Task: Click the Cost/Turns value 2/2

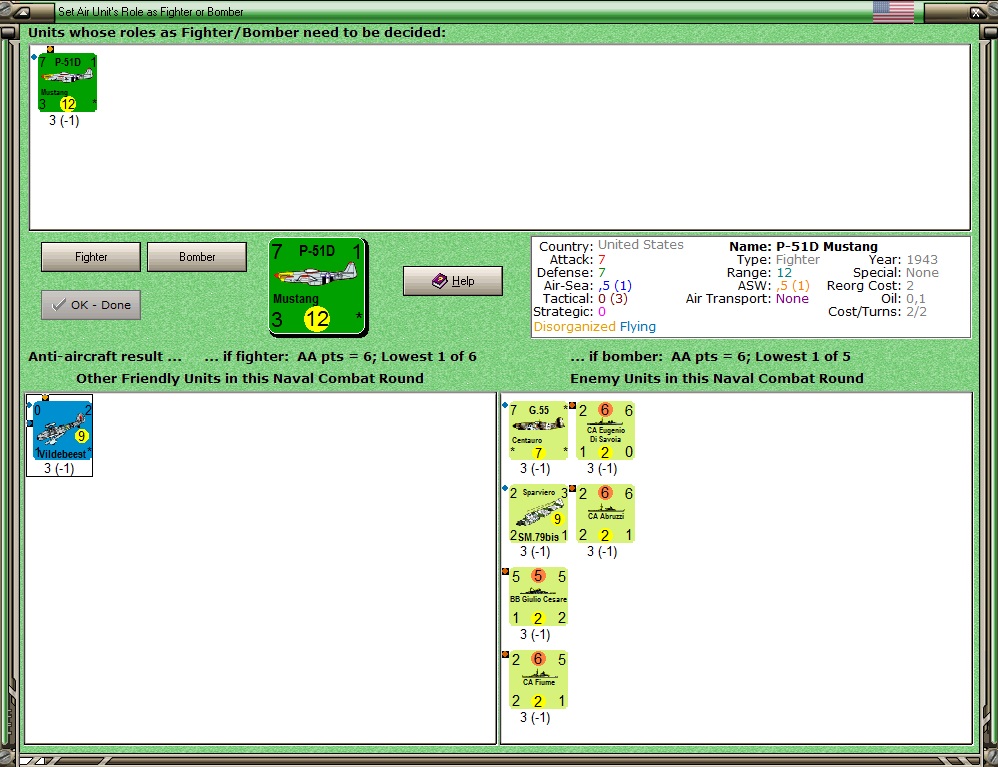Action: pyautogui.click(x=917, y=312)
